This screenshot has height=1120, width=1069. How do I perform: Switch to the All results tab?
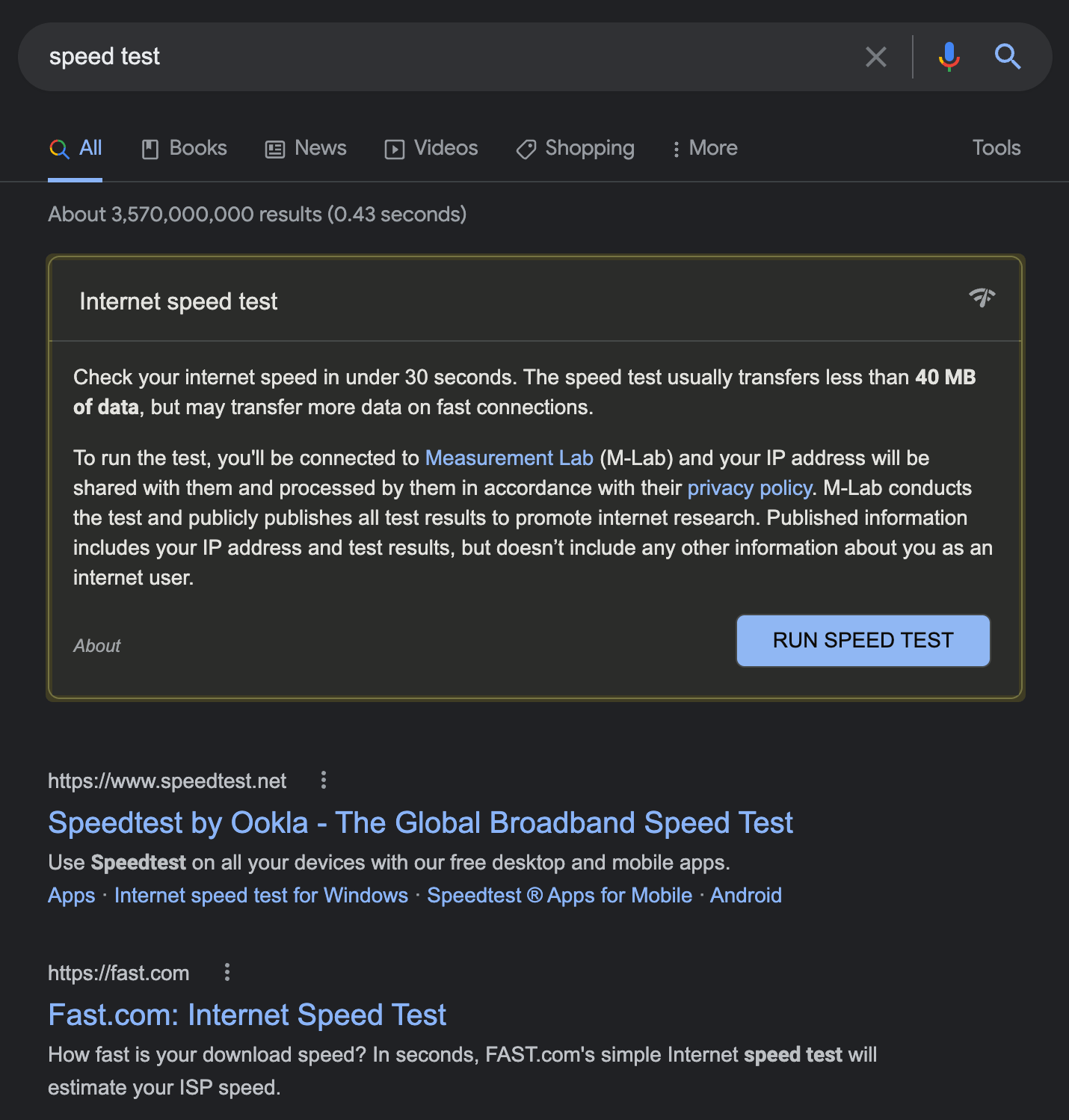tap(75, 147)
